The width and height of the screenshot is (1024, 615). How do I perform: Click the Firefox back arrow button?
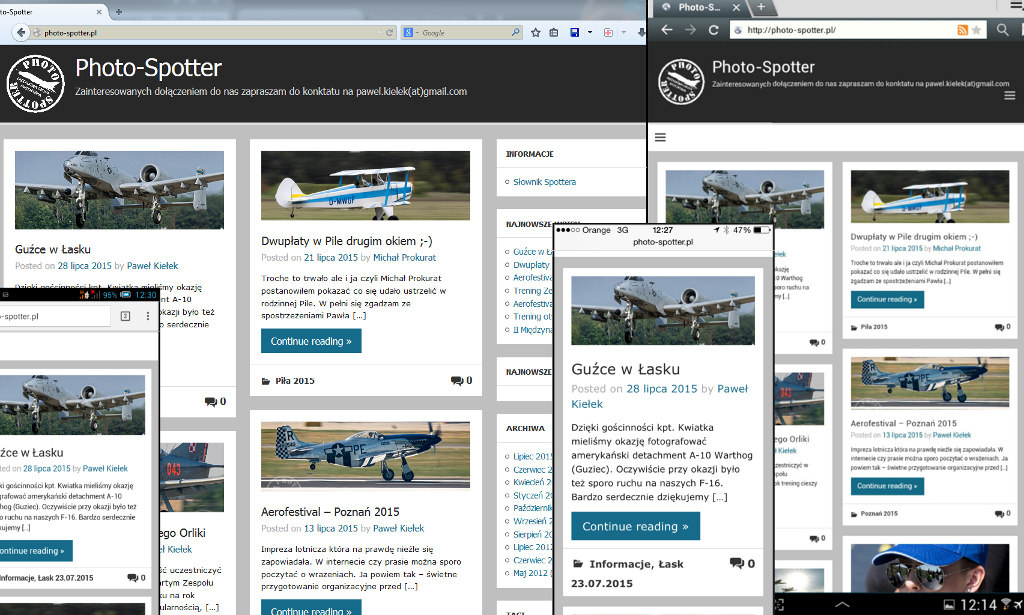click(x=19, y=33)
